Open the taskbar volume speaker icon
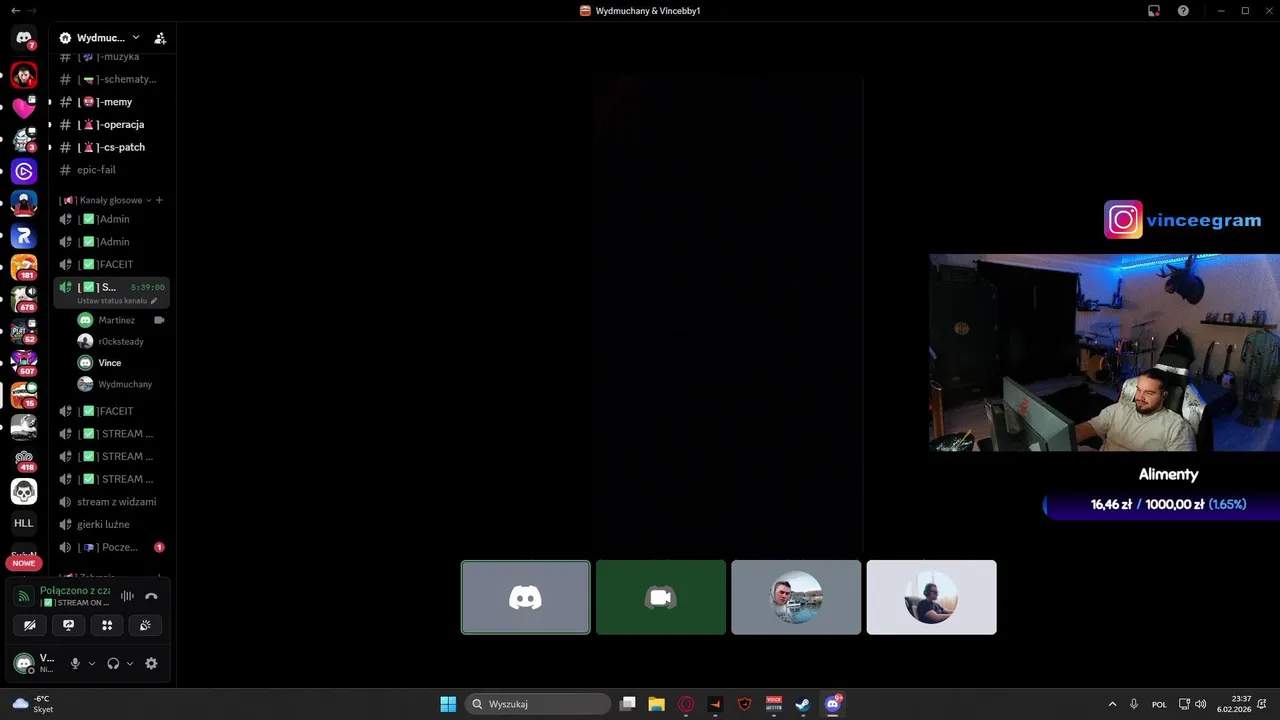The height and width of the screenshot is (720, 1280). tap(1200, 704)
